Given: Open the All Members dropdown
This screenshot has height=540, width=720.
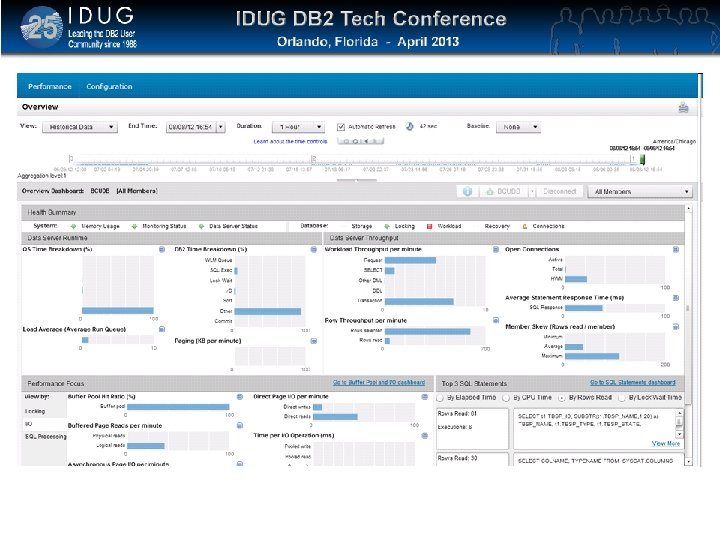Looking at the screenshot, I should coord(640,191).
